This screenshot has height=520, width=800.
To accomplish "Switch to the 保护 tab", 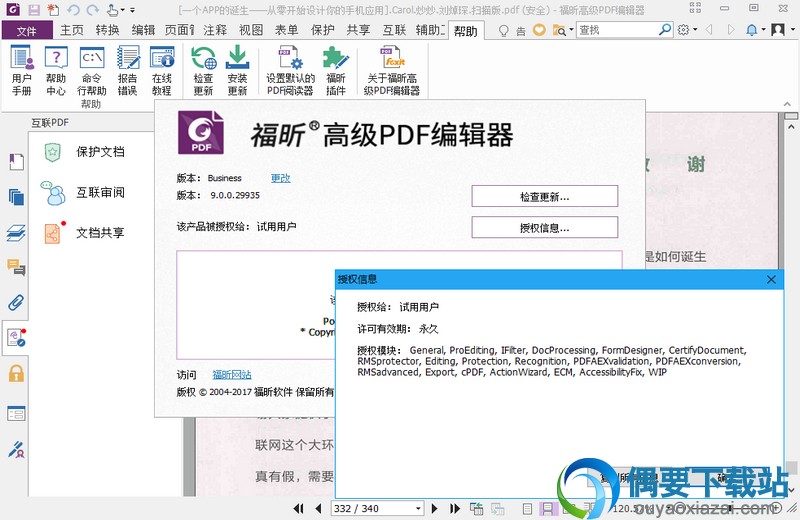I will pyautogui.click(x=322, y=31).
